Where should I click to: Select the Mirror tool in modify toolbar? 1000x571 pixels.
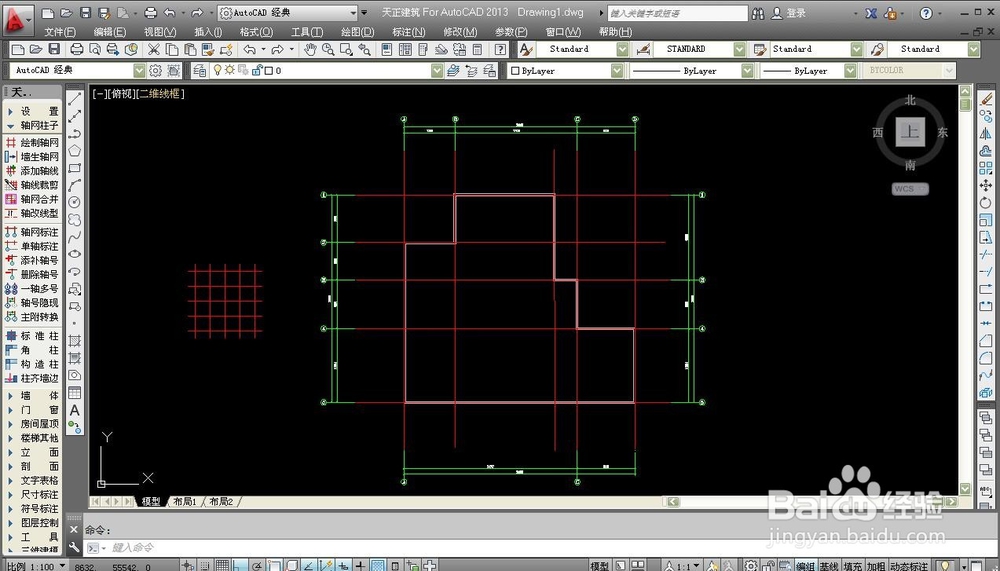986,133
